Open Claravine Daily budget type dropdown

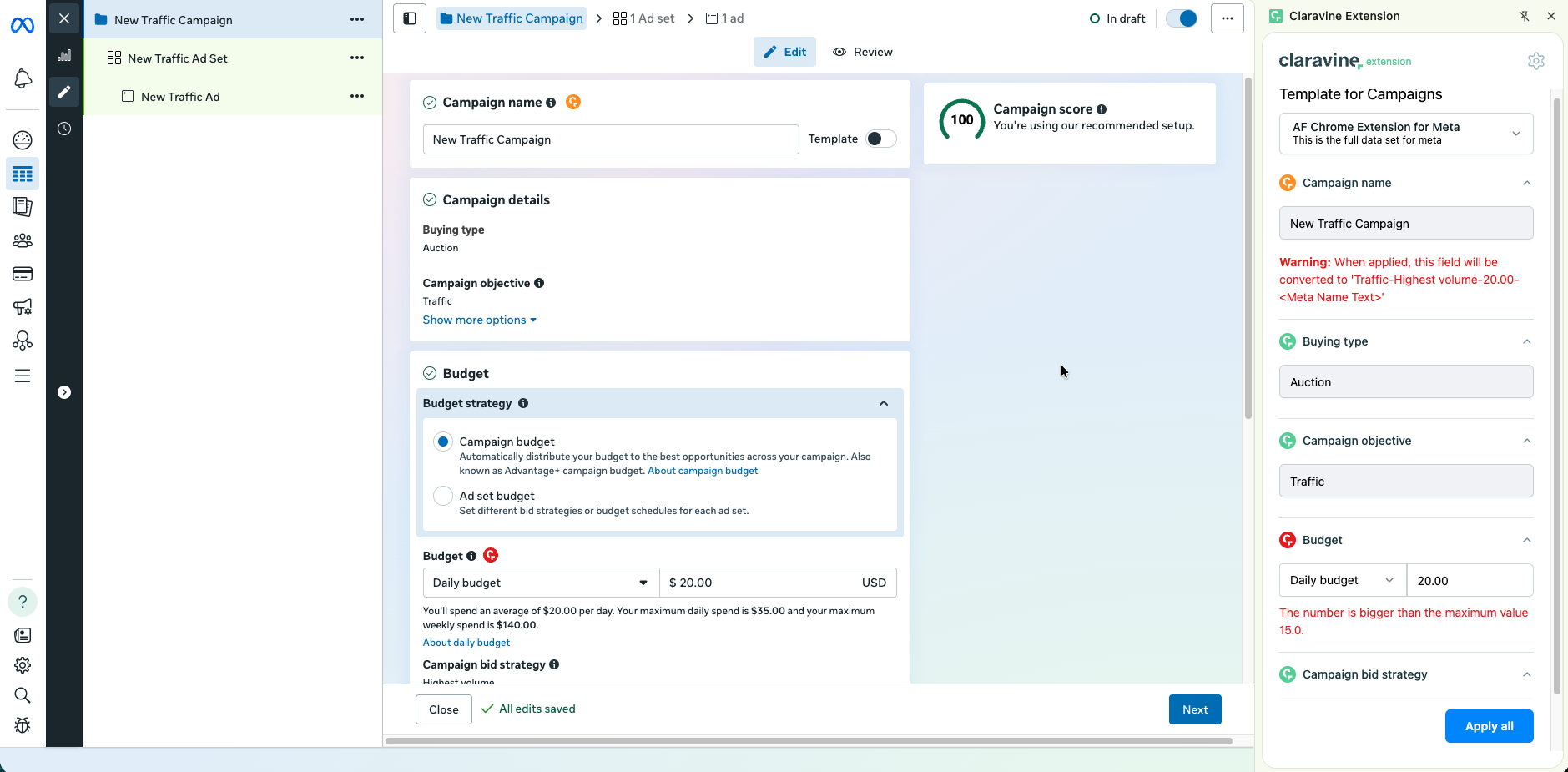point(1343,580)
